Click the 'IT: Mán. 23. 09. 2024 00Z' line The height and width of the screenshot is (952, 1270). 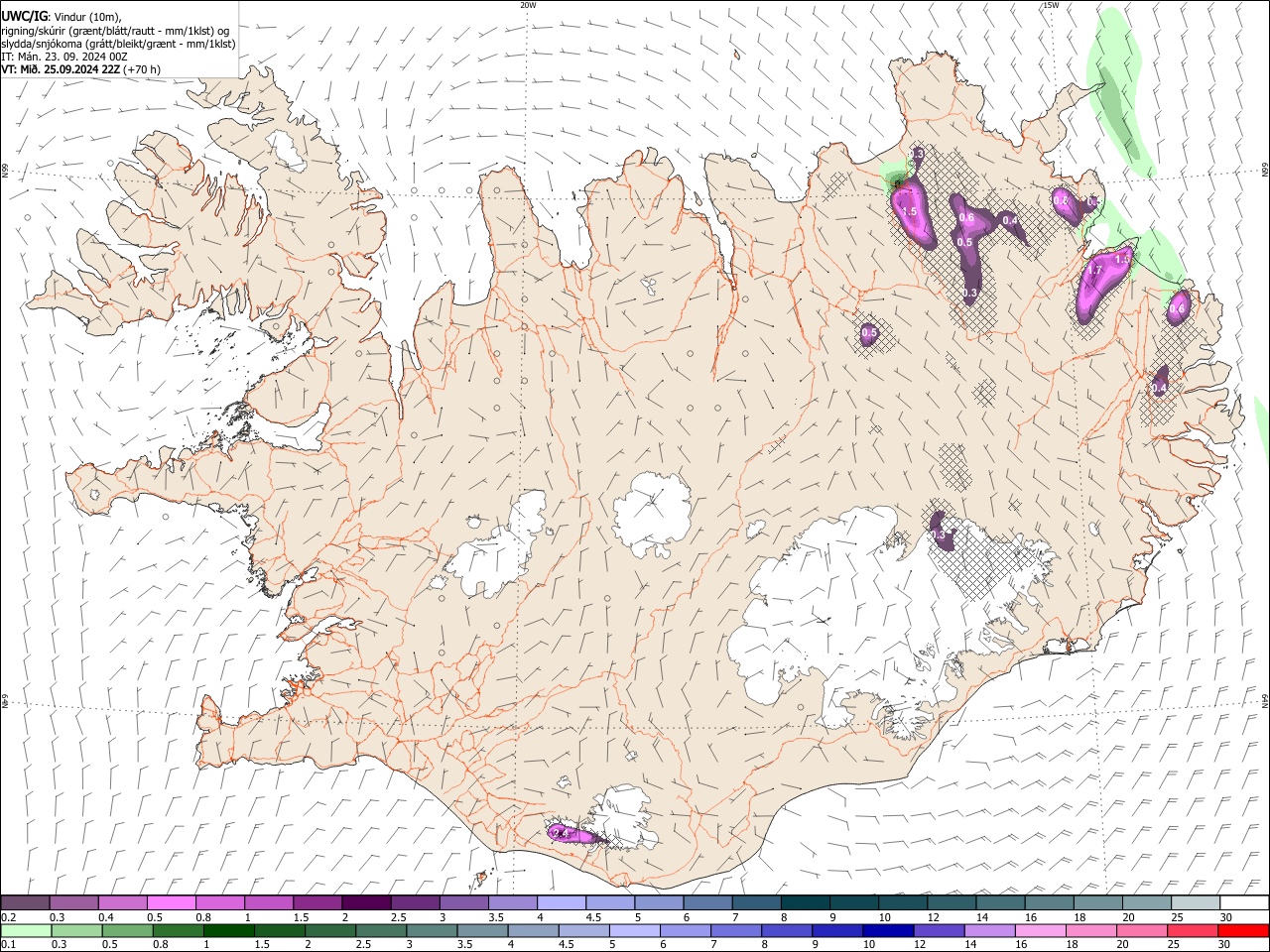click(x=63, y=57)
